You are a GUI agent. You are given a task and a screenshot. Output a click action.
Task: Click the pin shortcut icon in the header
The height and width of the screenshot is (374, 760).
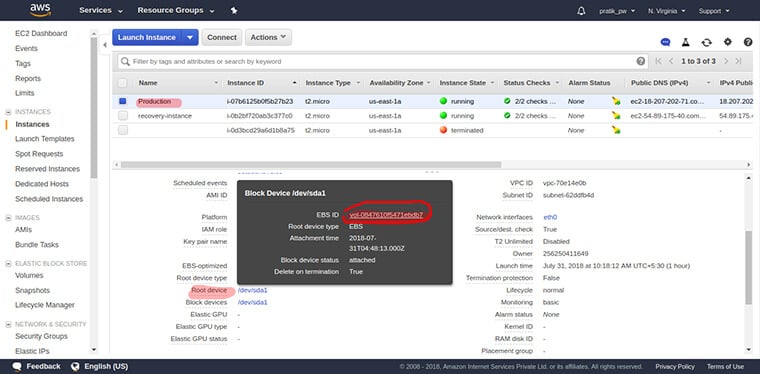(x=234, y=10)
